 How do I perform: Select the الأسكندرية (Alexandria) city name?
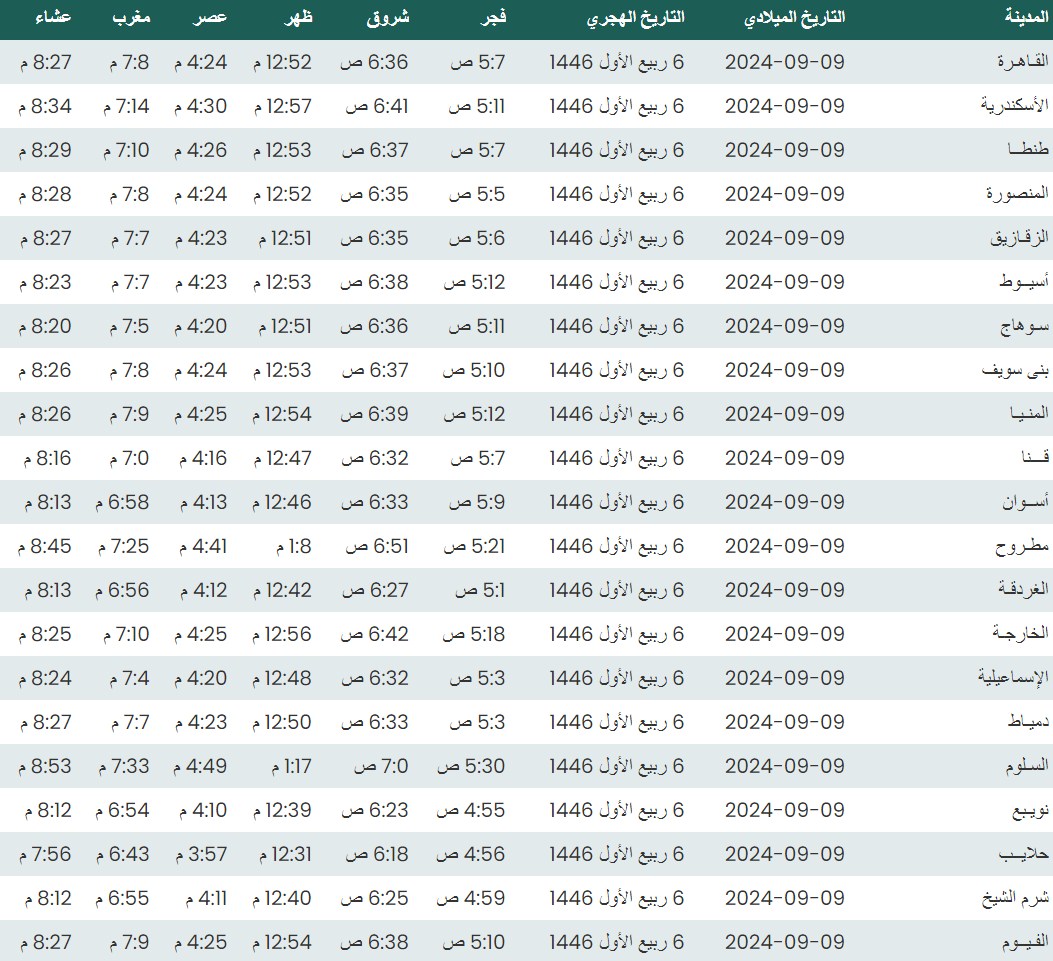[1011, 106]
